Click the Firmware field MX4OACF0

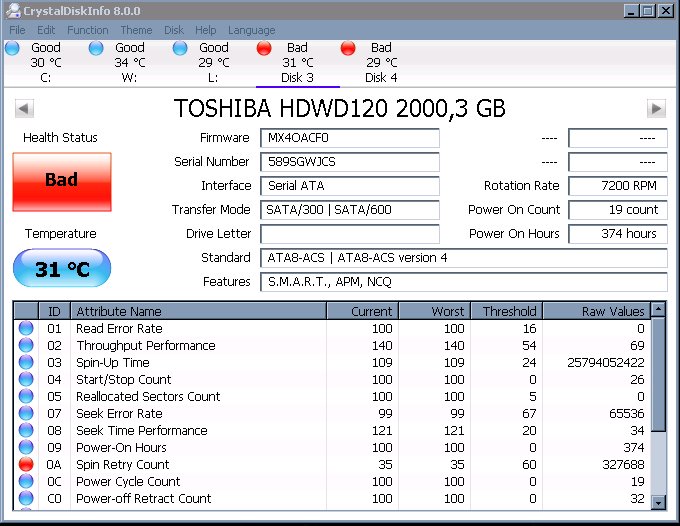350,138
